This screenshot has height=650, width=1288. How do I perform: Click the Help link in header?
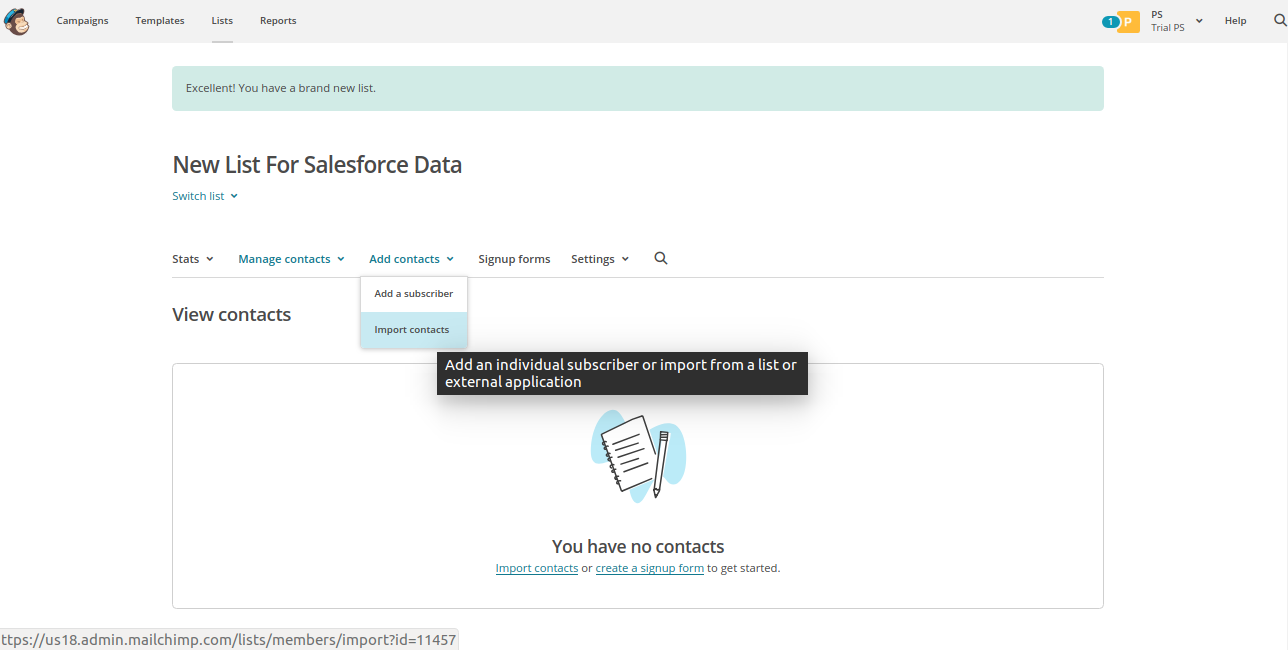point(1235,21)
